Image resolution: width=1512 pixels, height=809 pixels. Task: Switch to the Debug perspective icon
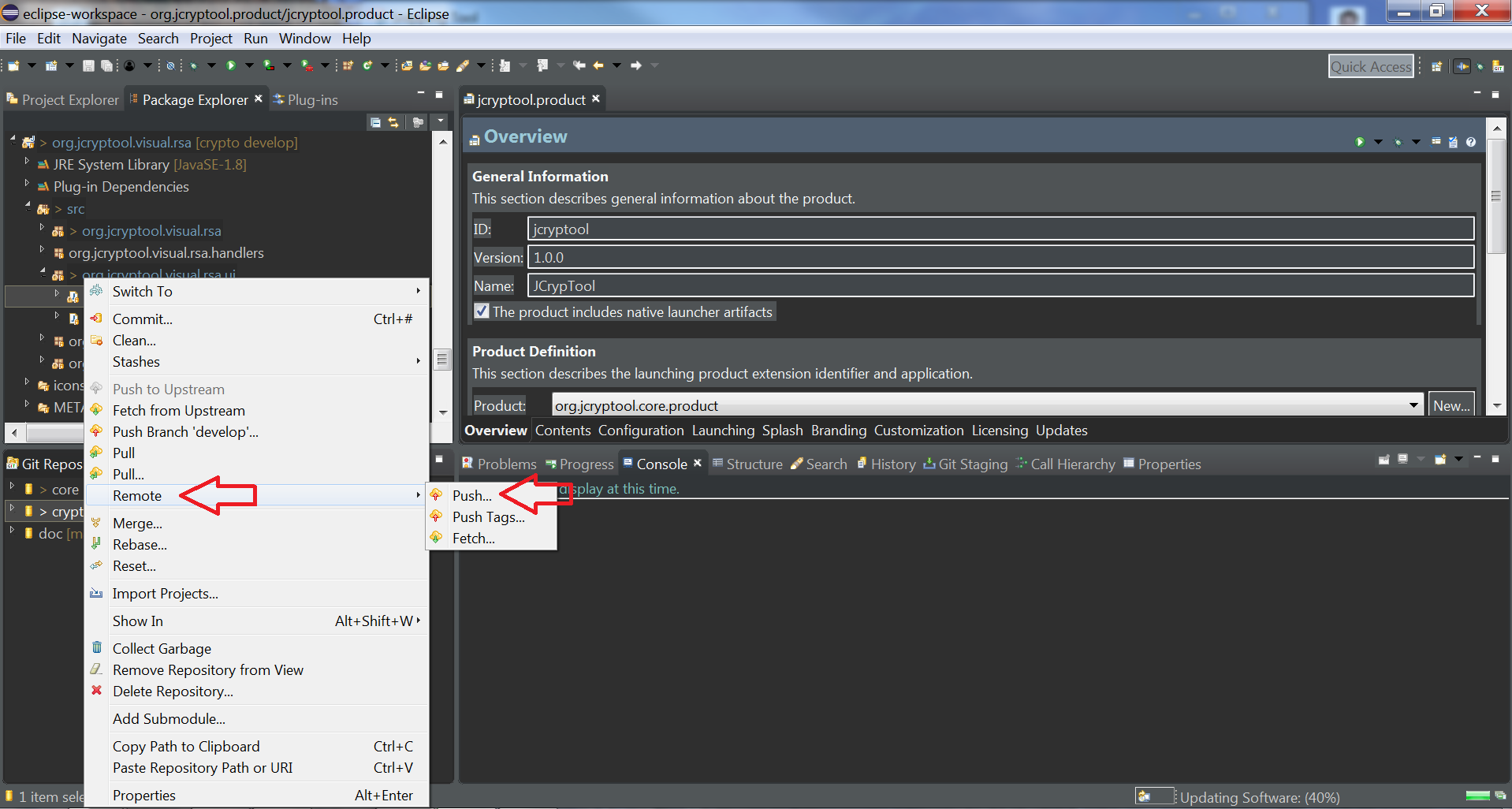tap(1480, 67)
